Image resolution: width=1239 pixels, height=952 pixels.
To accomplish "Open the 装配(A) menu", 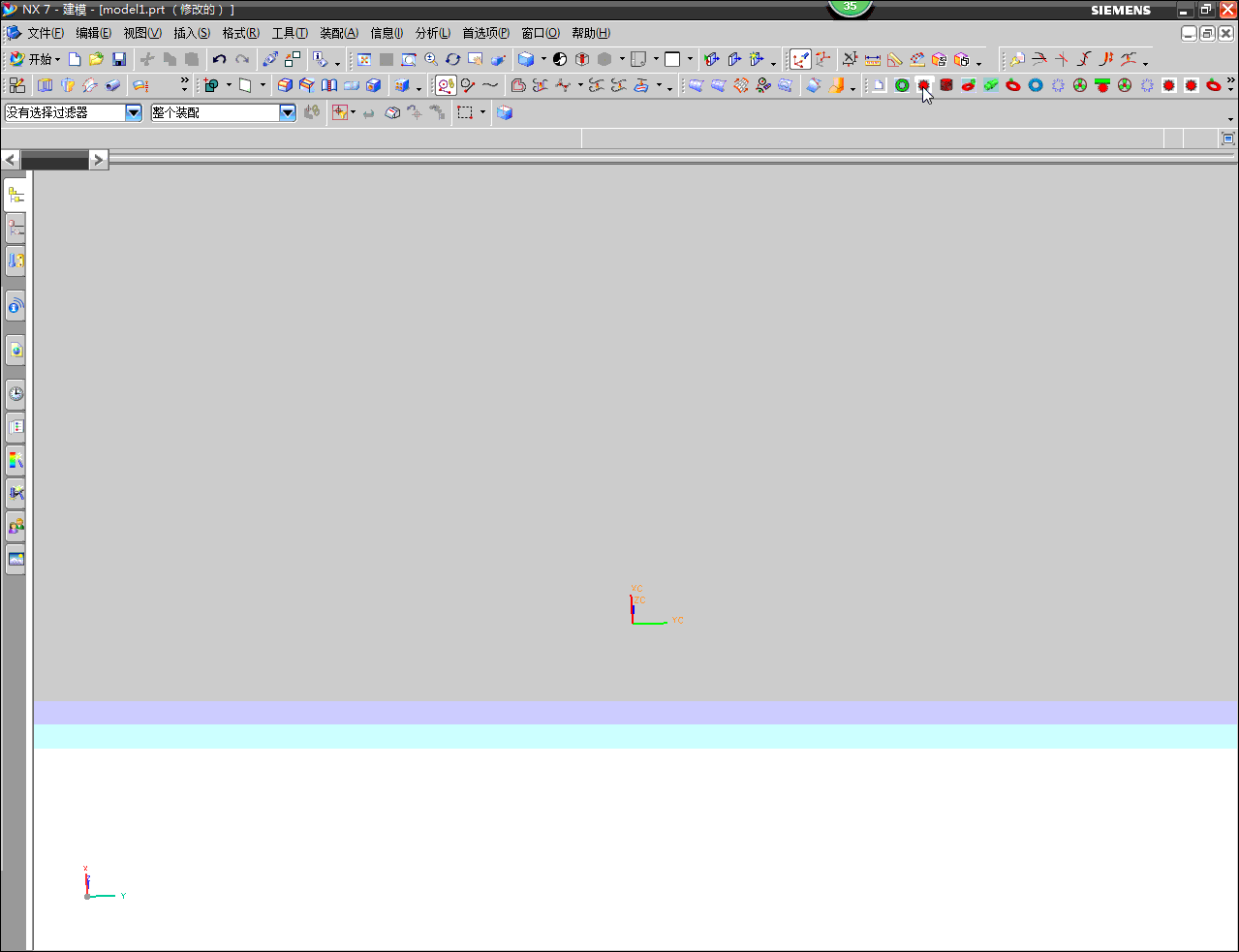I will coord(339,33).
